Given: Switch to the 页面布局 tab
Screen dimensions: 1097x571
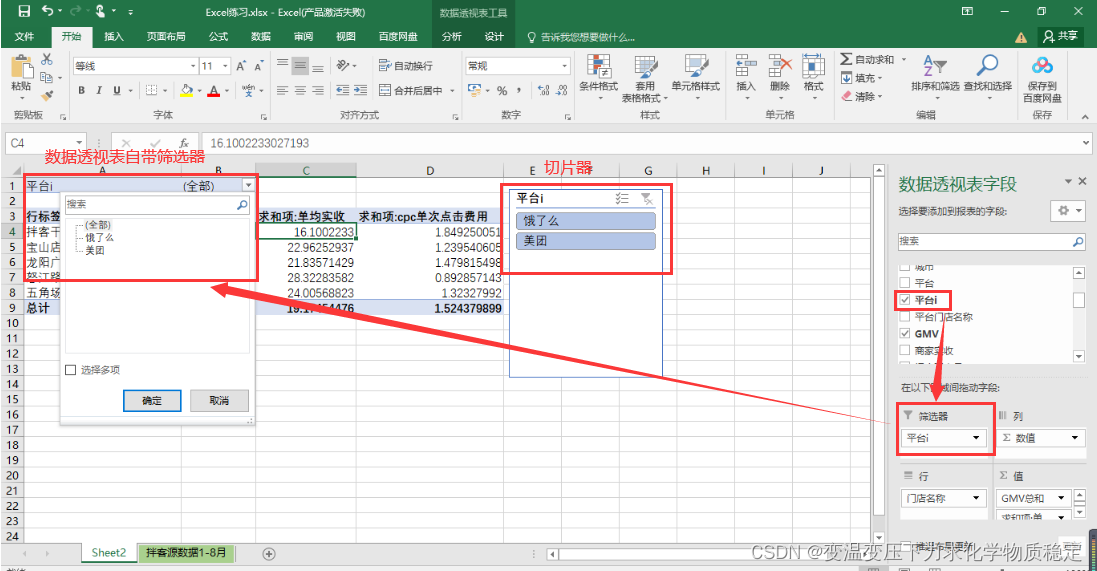Looking at the screenshot, I should pyautogui.click(x=166, y=36).
